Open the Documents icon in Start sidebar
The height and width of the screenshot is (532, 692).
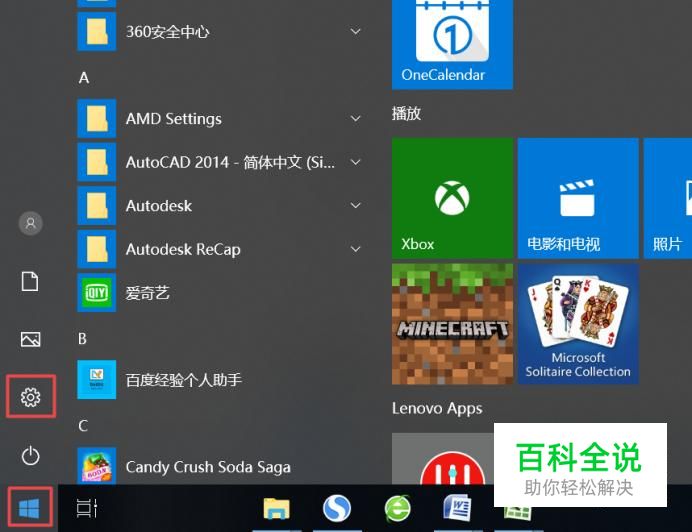pyautogui.click(x=30, y=281)
